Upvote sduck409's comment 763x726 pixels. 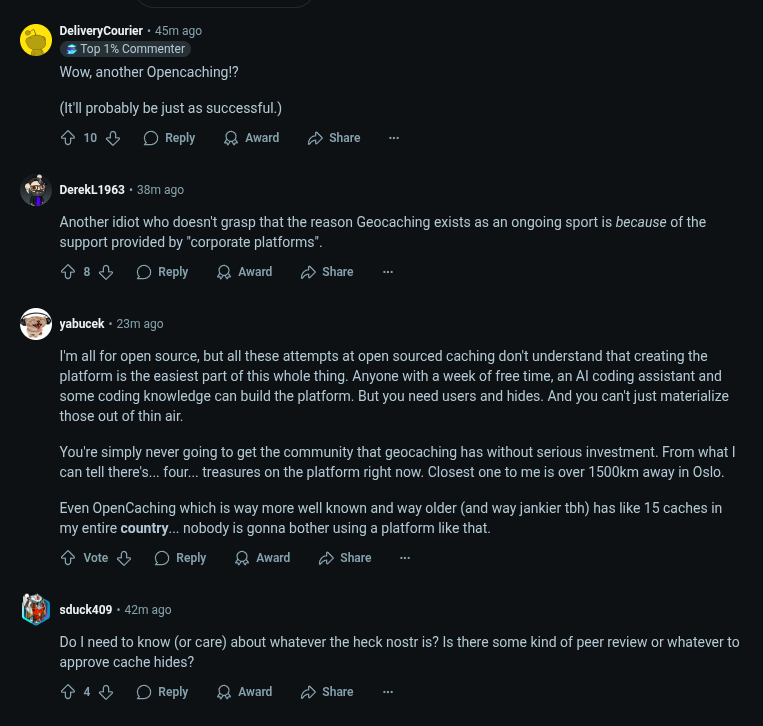pos(68,692)
